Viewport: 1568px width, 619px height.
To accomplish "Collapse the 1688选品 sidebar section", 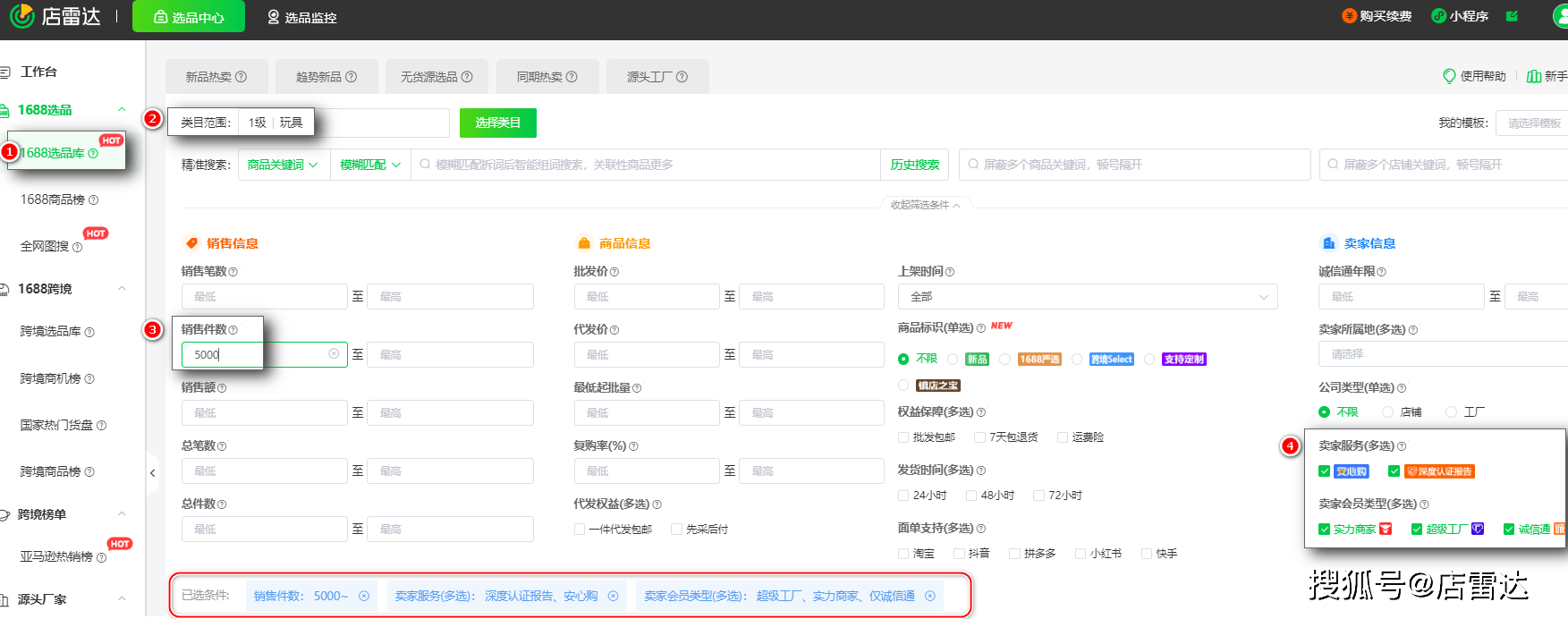I will (123, 110).
